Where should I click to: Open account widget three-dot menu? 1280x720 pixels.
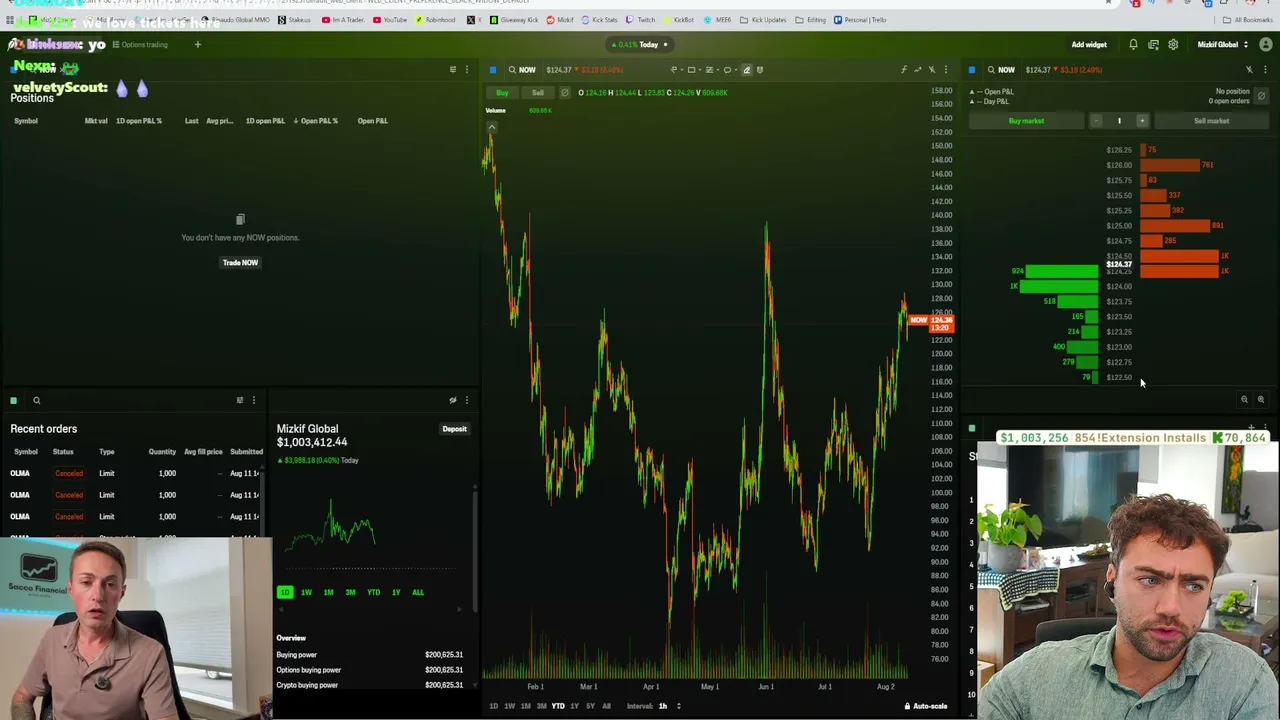[x=466, y=400]
